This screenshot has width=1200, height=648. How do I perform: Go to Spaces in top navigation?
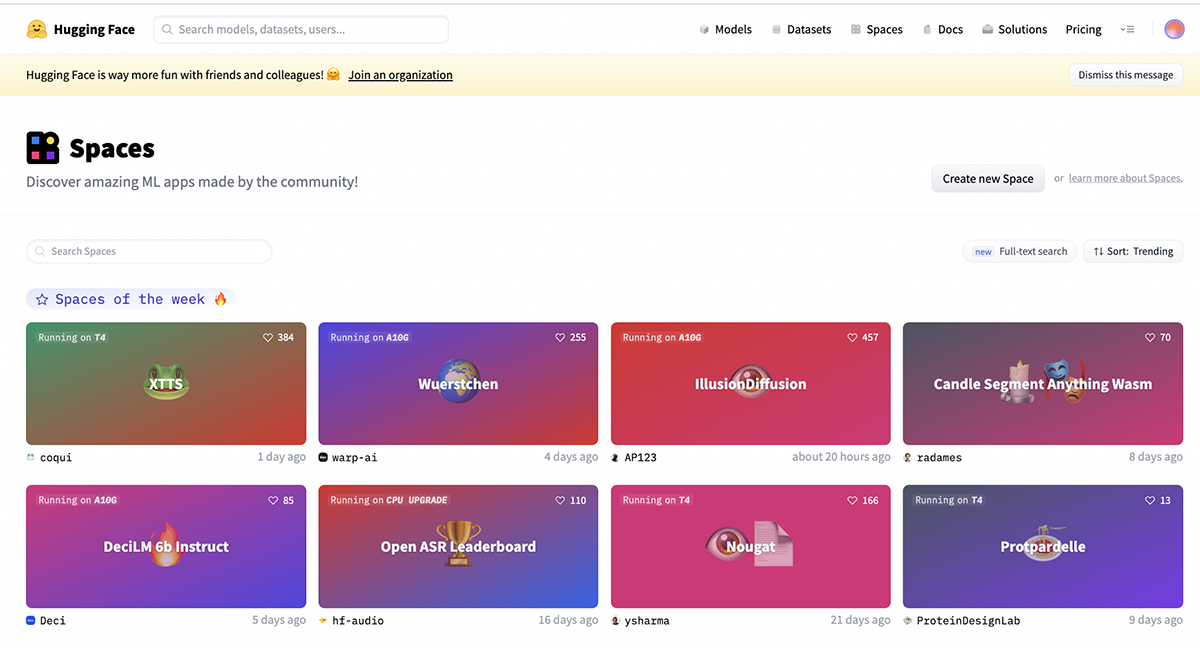[x=876, y=30]
